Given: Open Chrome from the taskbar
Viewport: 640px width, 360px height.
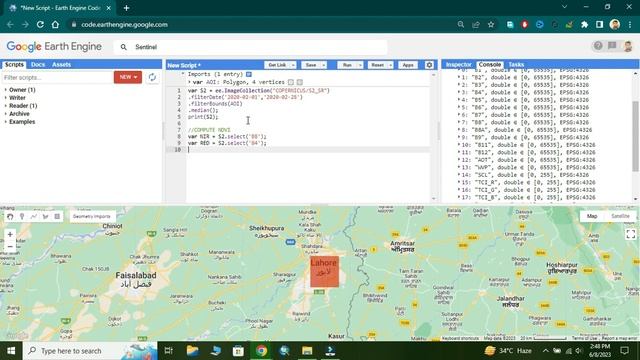Looking at the screenshot, I should (262, 351).
